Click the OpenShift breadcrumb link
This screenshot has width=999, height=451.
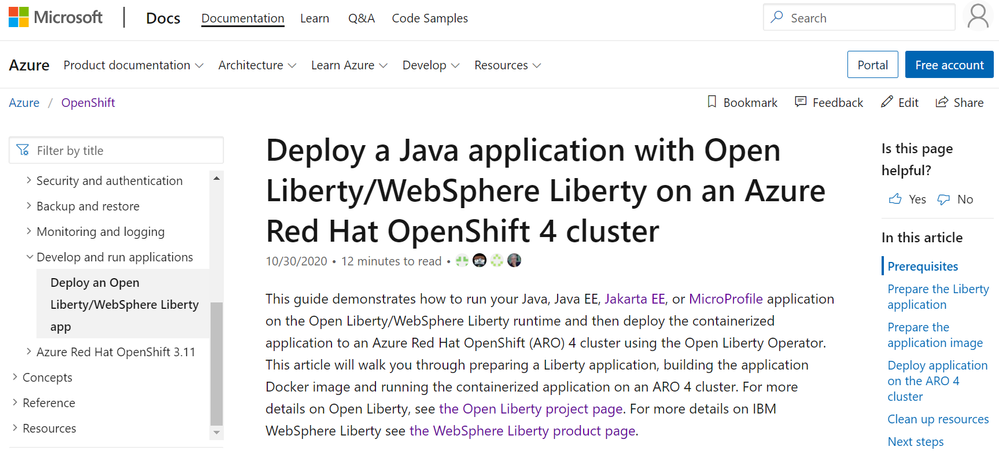pos(88,103)
